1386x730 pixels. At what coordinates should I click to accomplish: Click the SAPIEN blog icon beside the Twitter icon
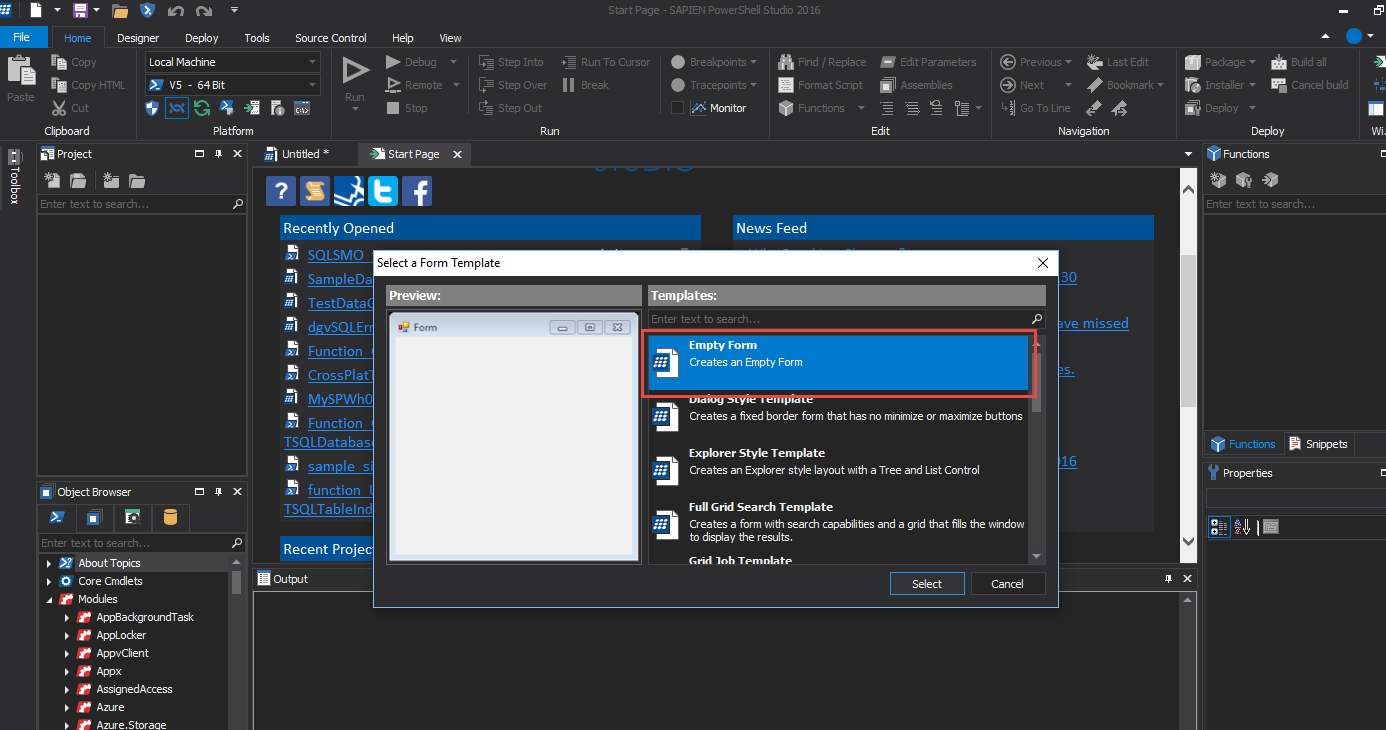click(349, 191)
